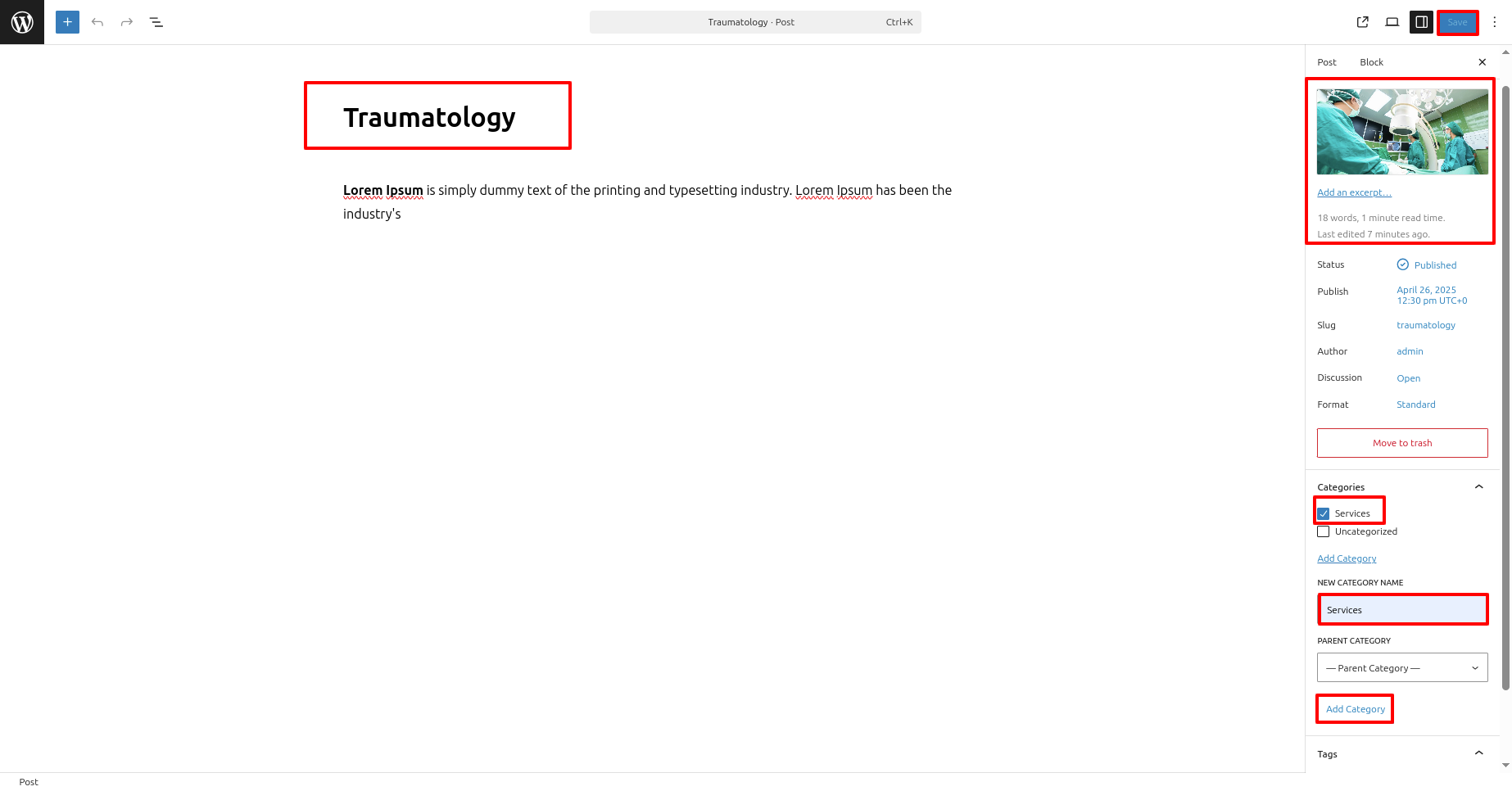Switch to the Block tab

pyautogui.click(x=1372, y=62)
